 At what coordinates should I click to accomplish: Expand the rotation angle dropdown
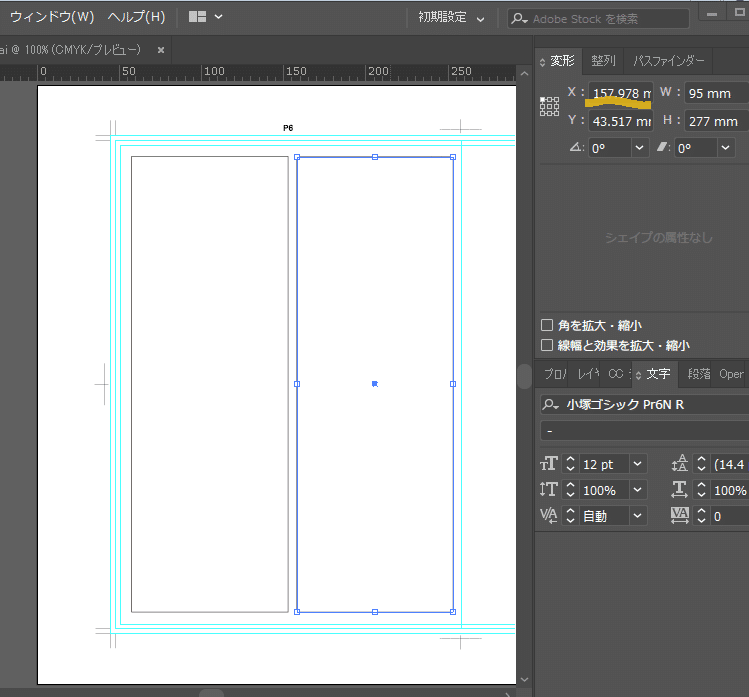tap(639, 147)
